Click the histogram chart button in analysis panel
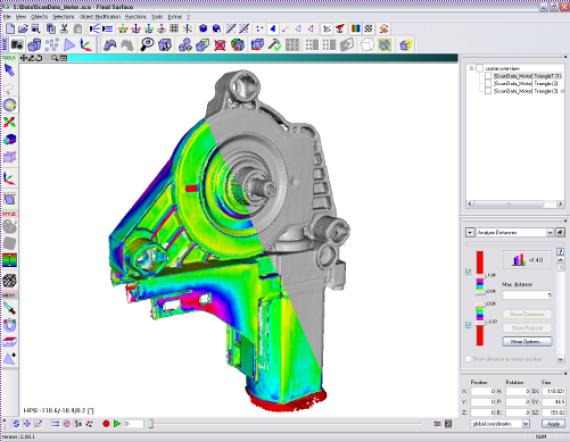This screenshot has height=442, width=570. click(527, 260)
